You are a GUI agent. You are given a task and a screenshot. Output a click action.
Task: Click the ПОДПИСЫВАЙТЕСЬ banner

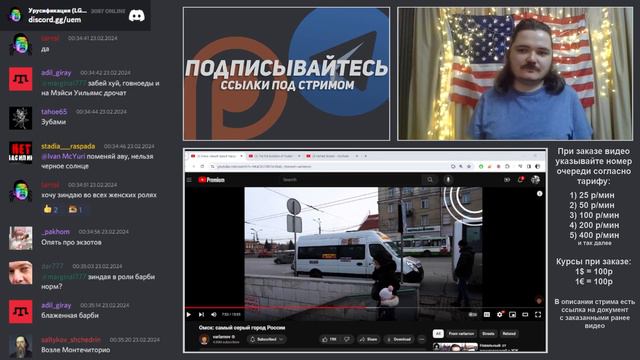pos(286,74)
